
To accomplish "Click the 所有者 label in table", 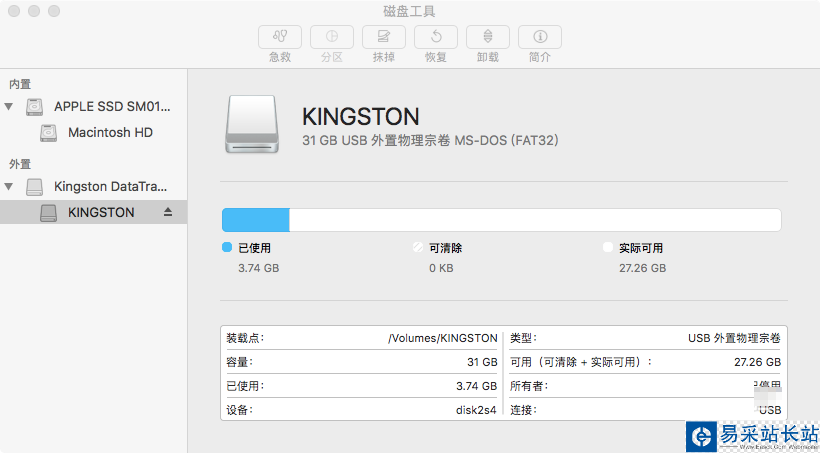I will point(529,386).
